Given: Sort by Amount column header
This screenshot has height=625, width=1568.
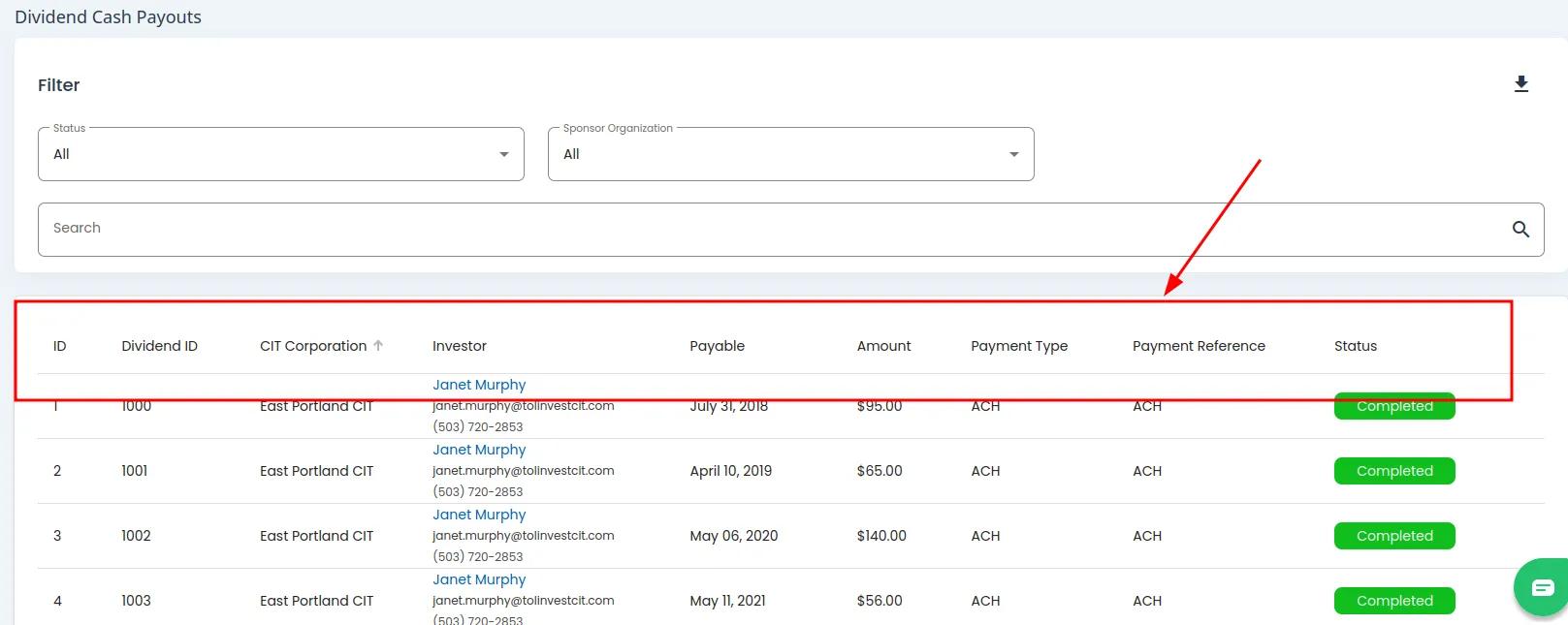Looking at the screenshot, I should pos(883,346).
